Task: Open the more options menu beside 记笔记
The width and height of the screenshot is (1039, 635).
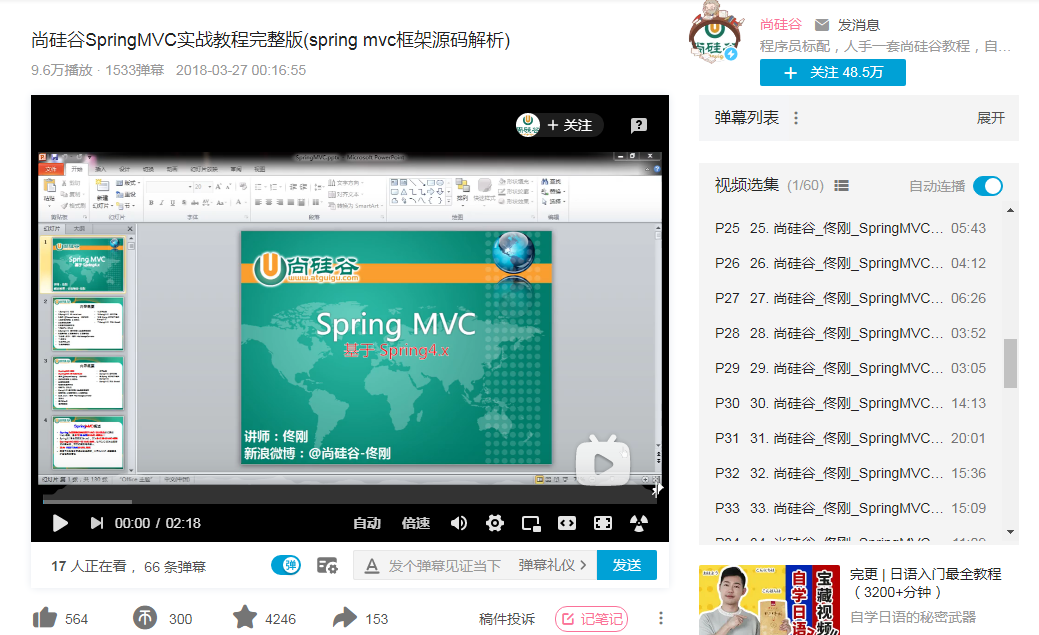Action: (659, 618)
